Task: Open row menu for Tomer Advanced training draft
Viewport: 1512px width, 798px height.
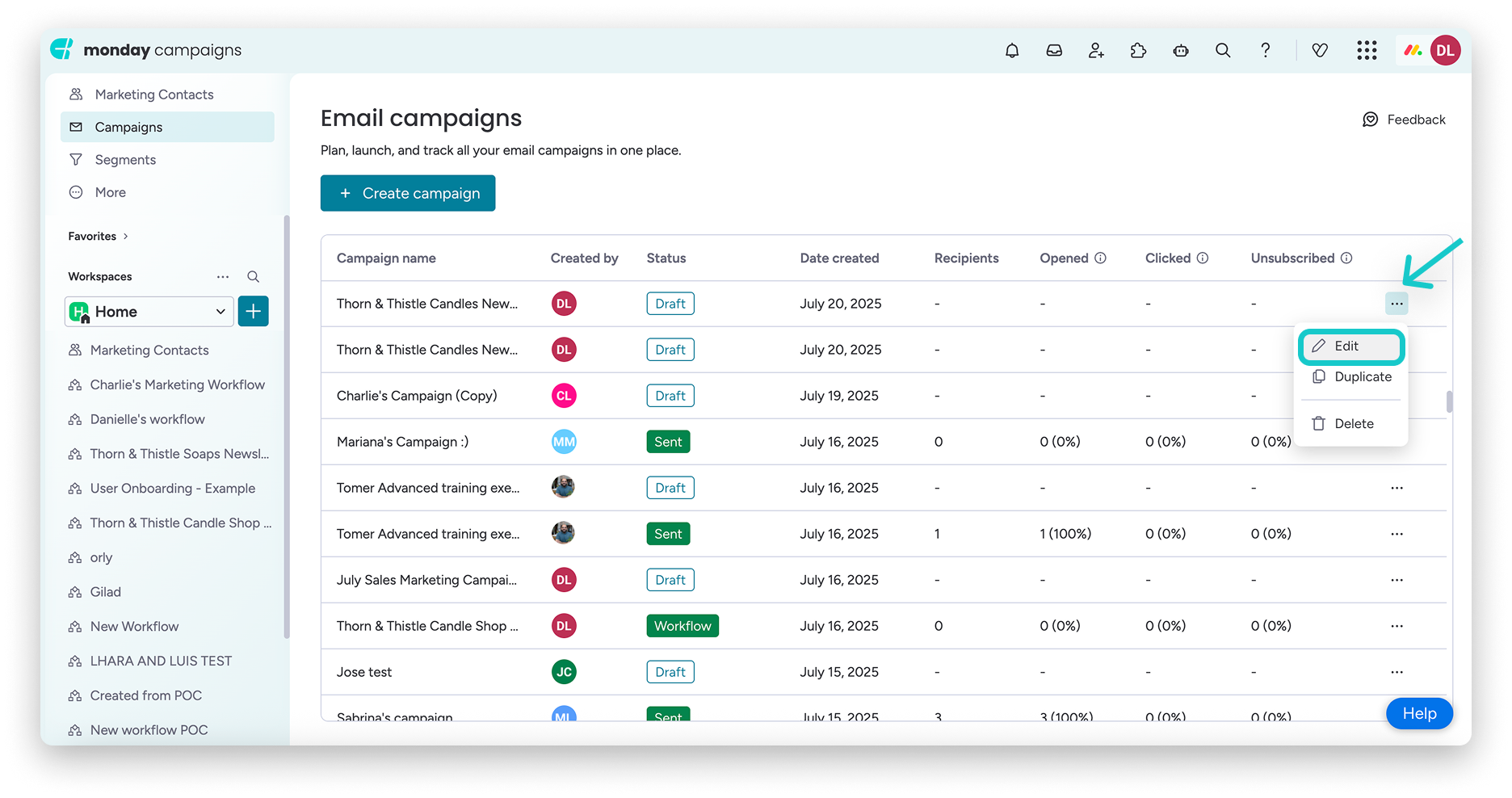Action: point(1396,488)
